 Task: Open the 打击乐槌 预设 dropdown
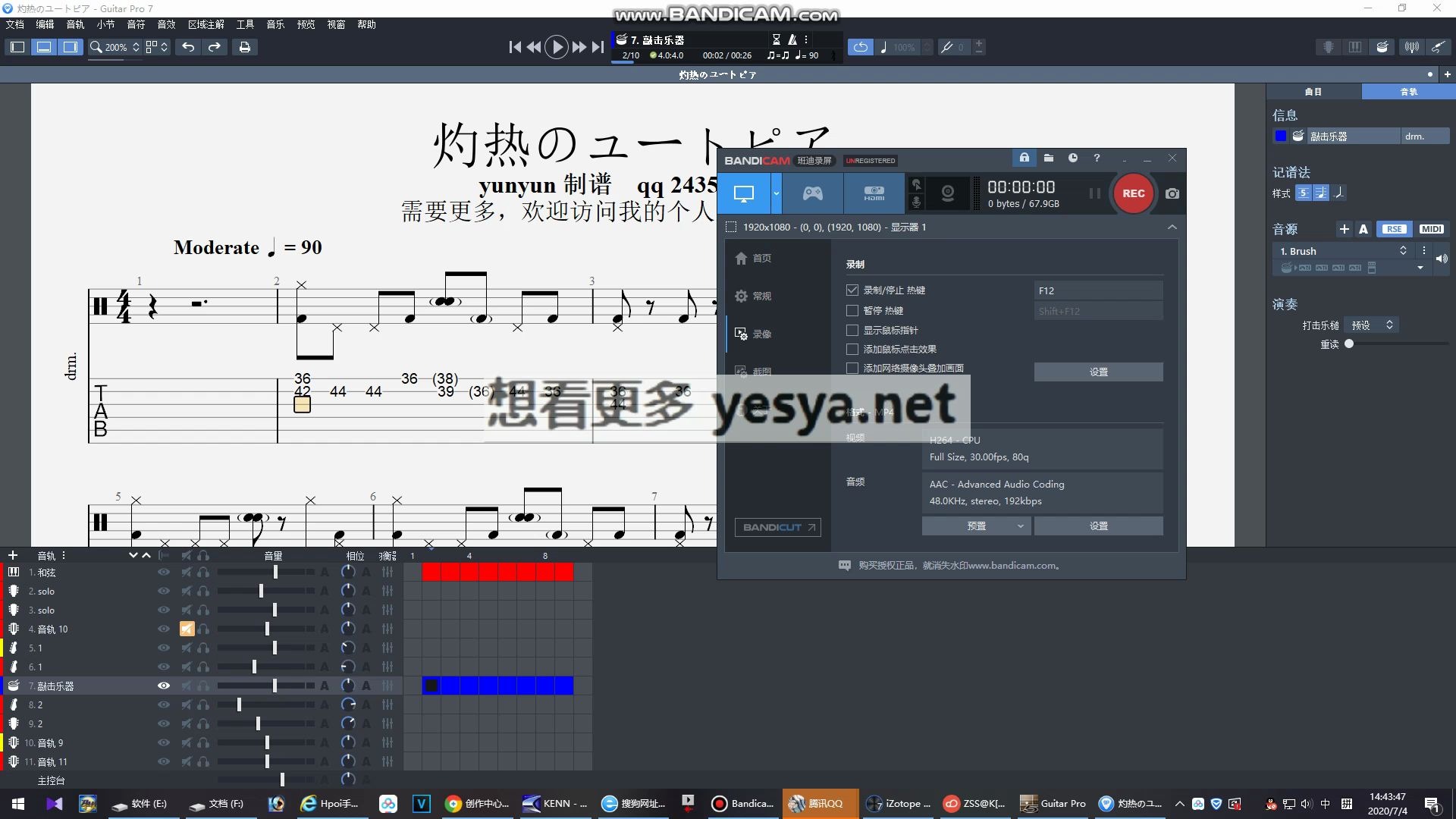point(1371,325)
